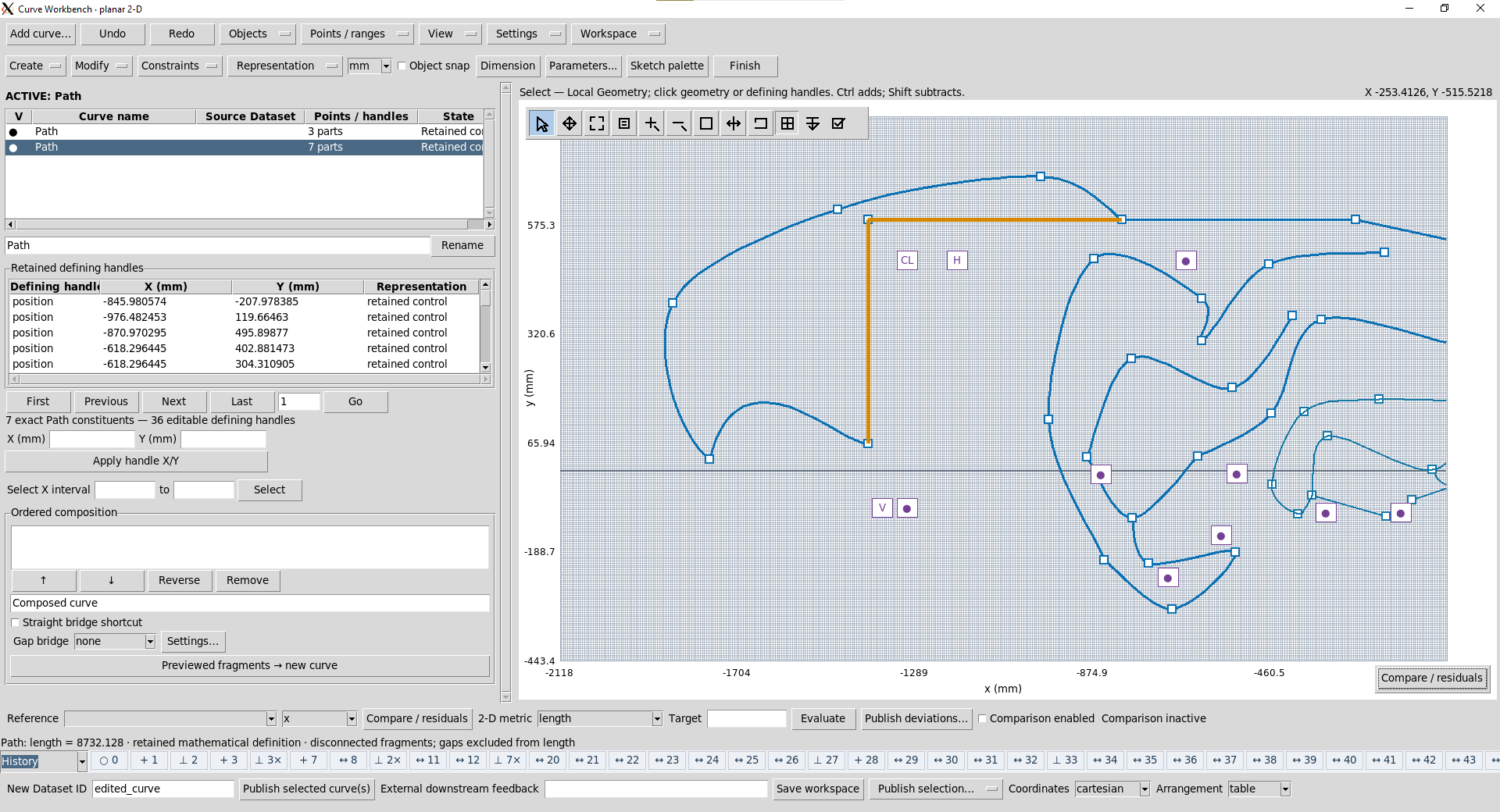Click history step circle 0

(109, 760)
